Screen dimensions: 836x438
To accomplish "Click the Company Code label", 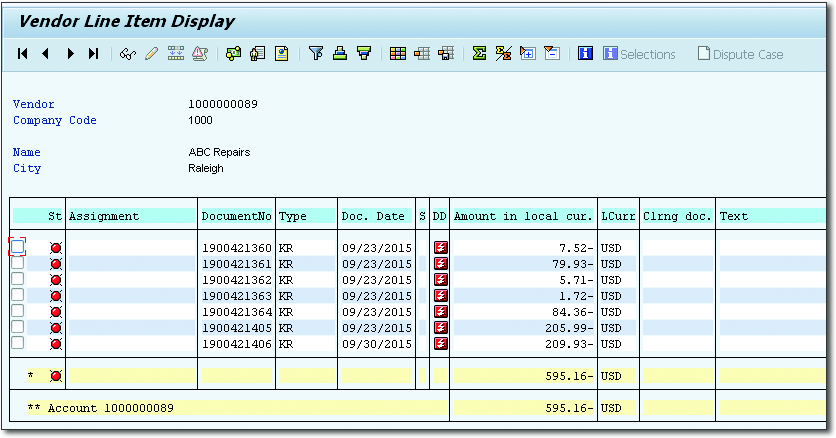I will [55, 120].
